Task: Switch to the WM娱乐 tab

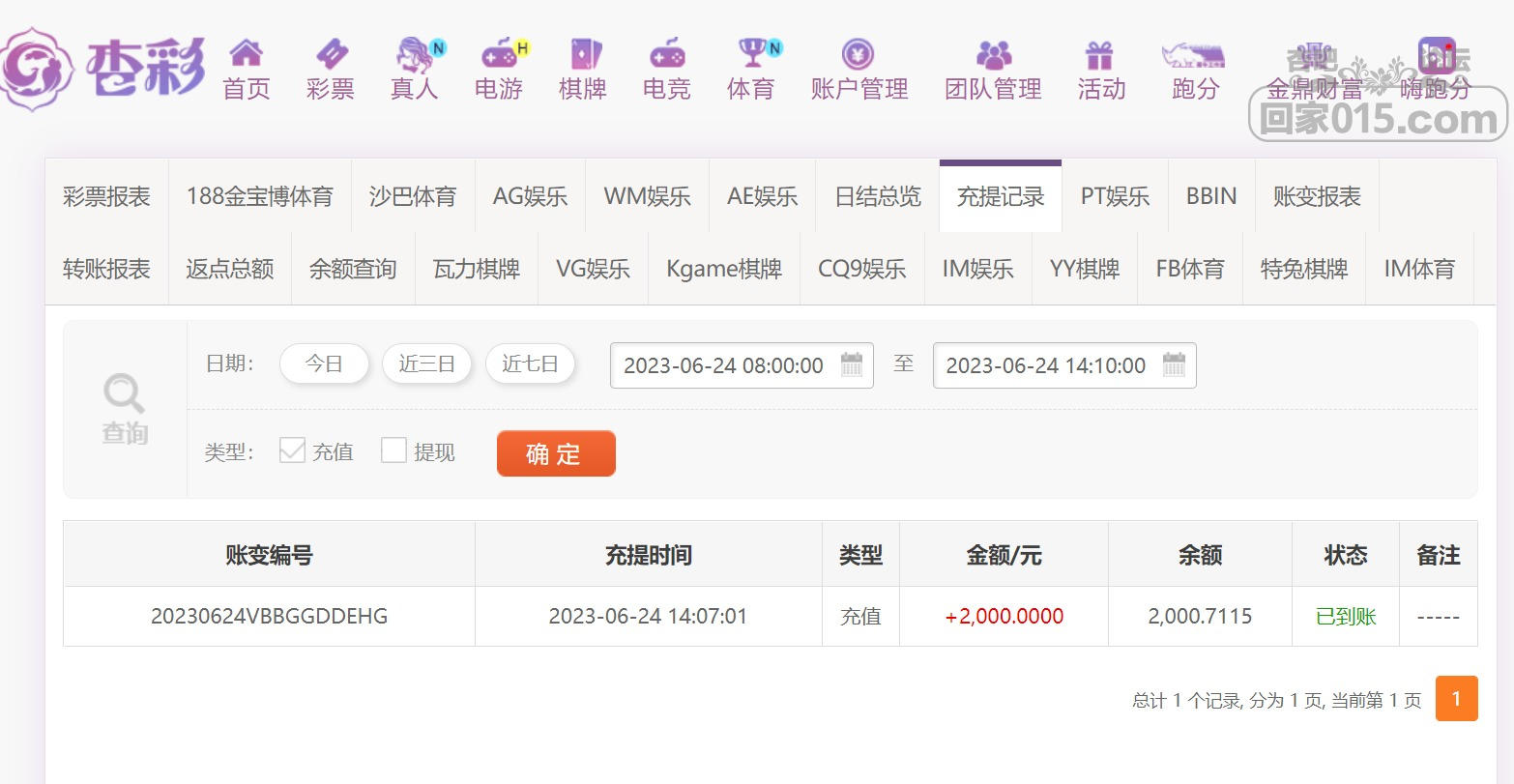Action: 647,197
